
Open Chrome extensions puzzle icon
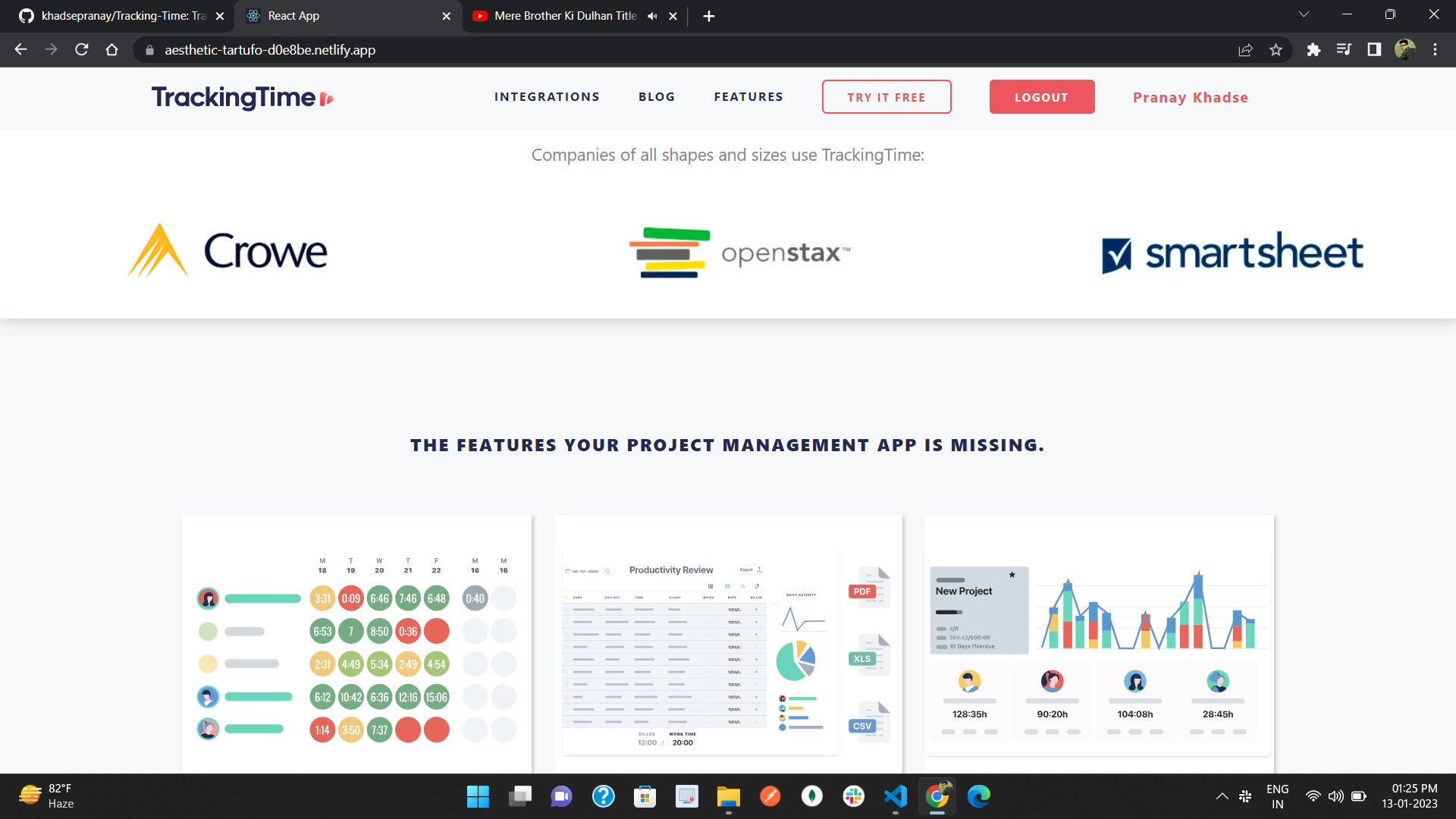[x=1313, y=50]
